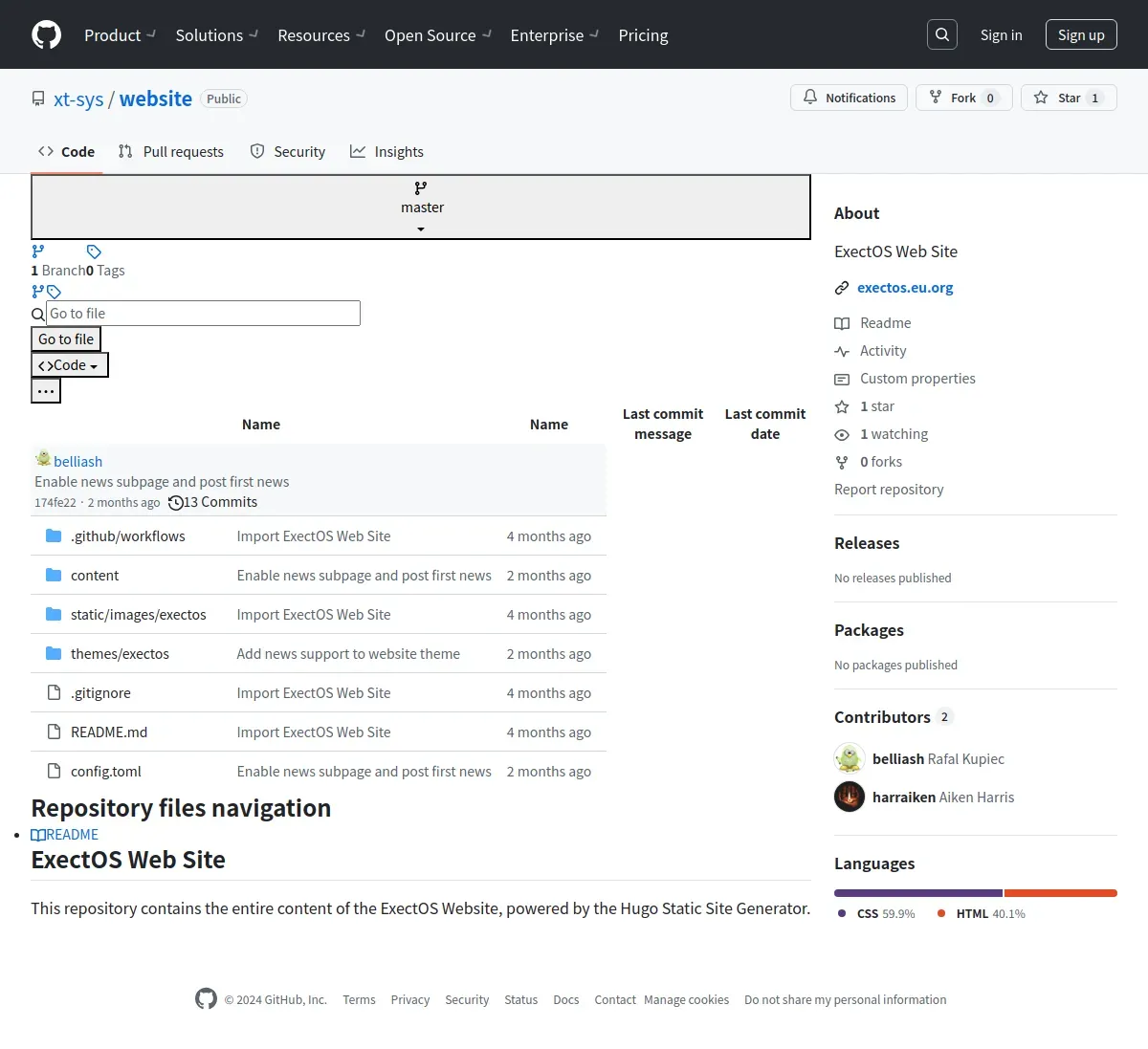Click belliash avatar in Contributors
Screen dimensions: 1148x1049
click(850, 758)
